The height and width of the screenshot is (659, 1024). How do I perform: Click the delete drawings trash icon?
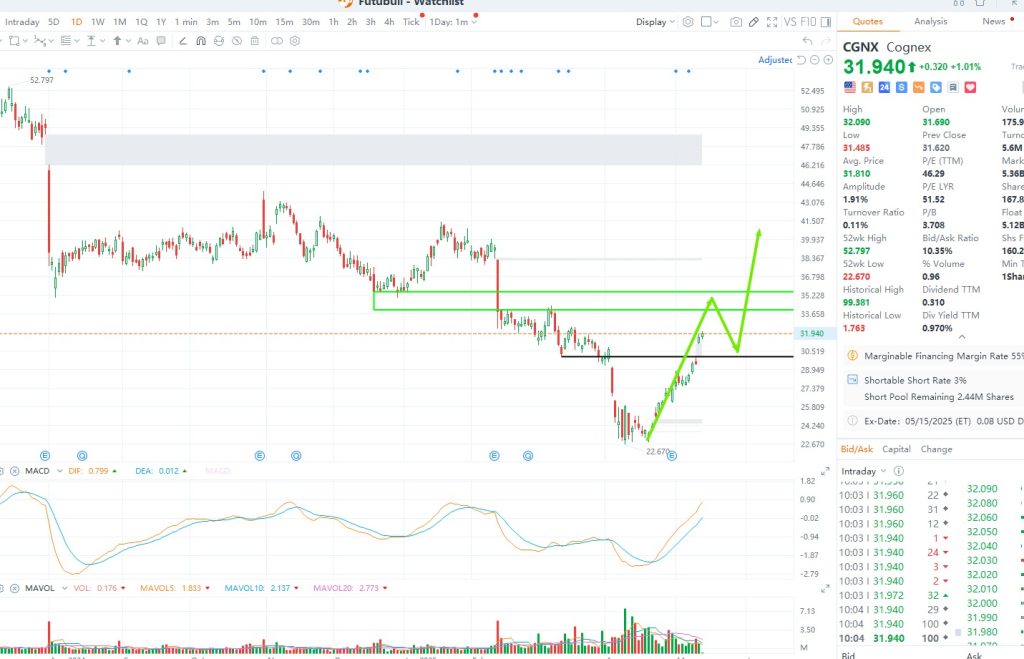pyautogui.click(x=255, y=40)
